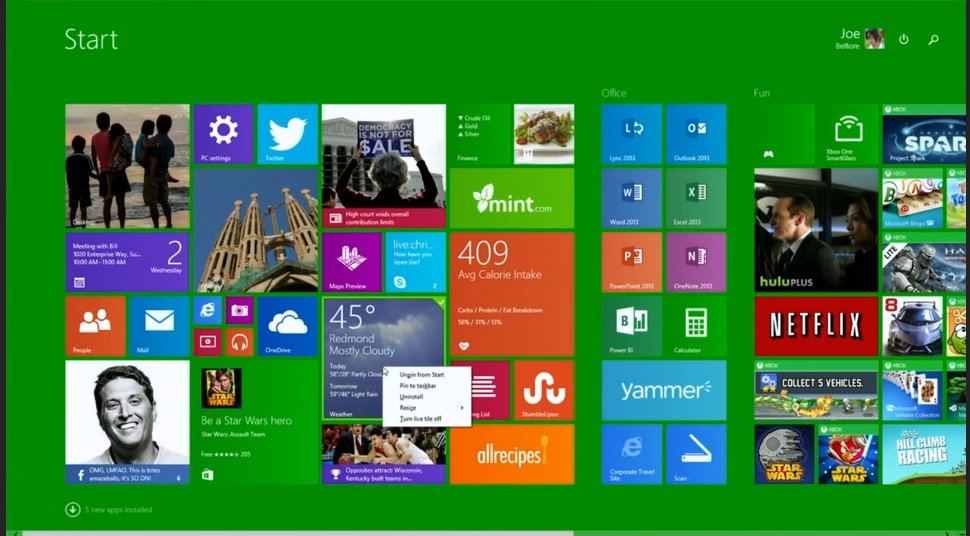Expand the Resize submenu arrow
Image resolution: width=970 pixels, height=536 pixels.
[x=461, y=408]
